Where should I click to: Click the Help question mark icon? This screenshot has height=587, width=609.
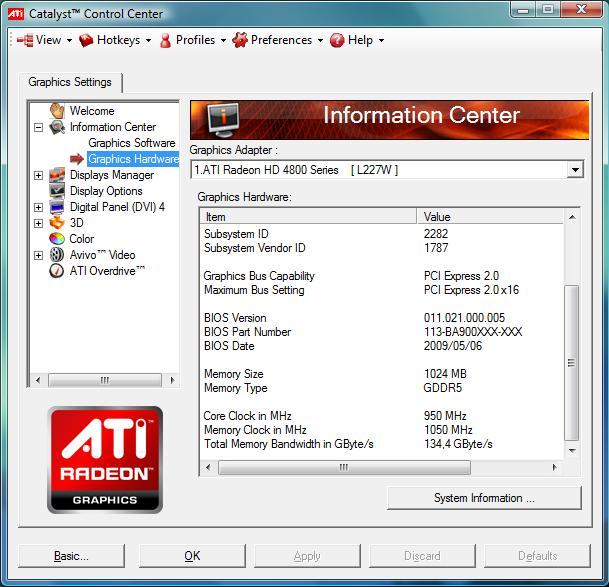337,40
